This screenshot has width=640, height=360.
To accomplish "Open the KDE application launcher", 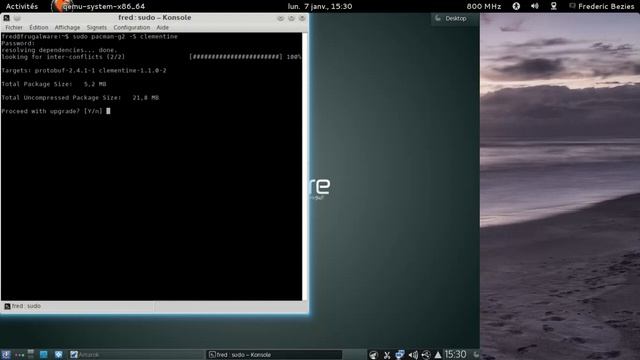I will click(x=6, y=355).
